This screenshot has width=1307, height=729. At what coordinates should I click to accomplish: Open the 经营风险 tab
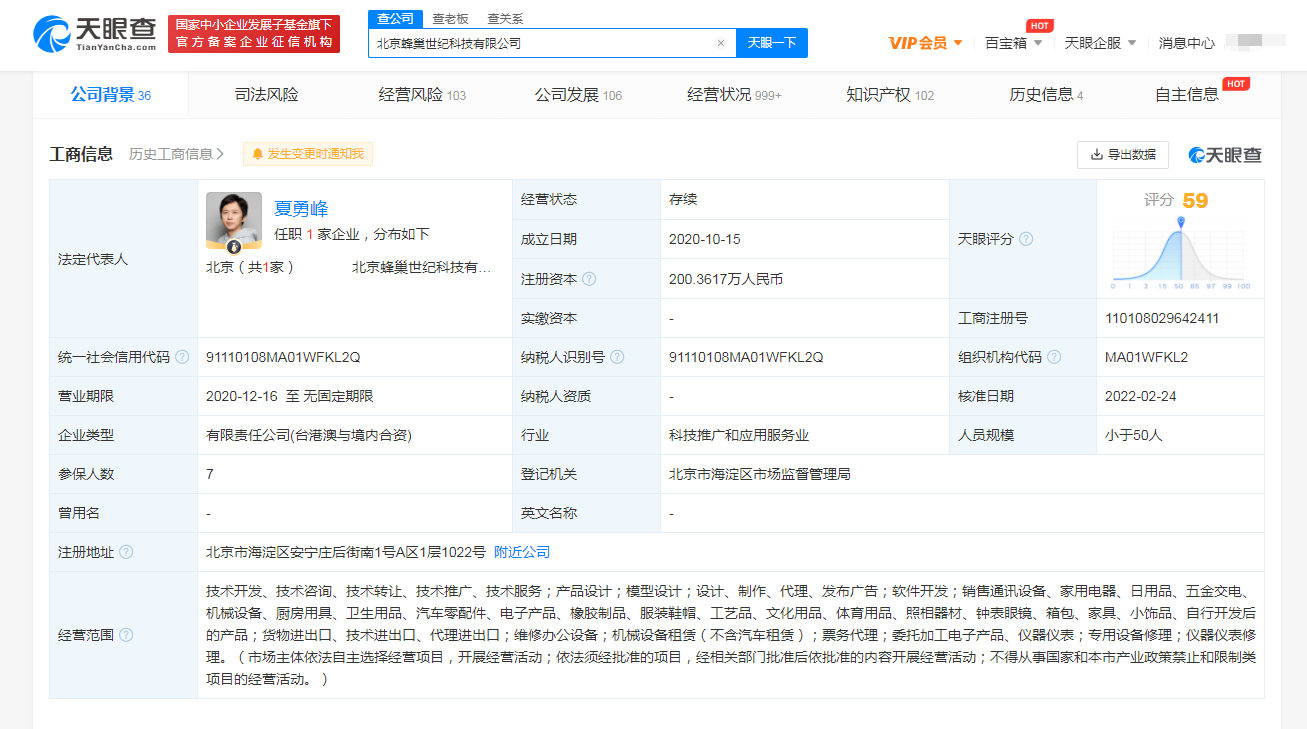click(422, 95)
